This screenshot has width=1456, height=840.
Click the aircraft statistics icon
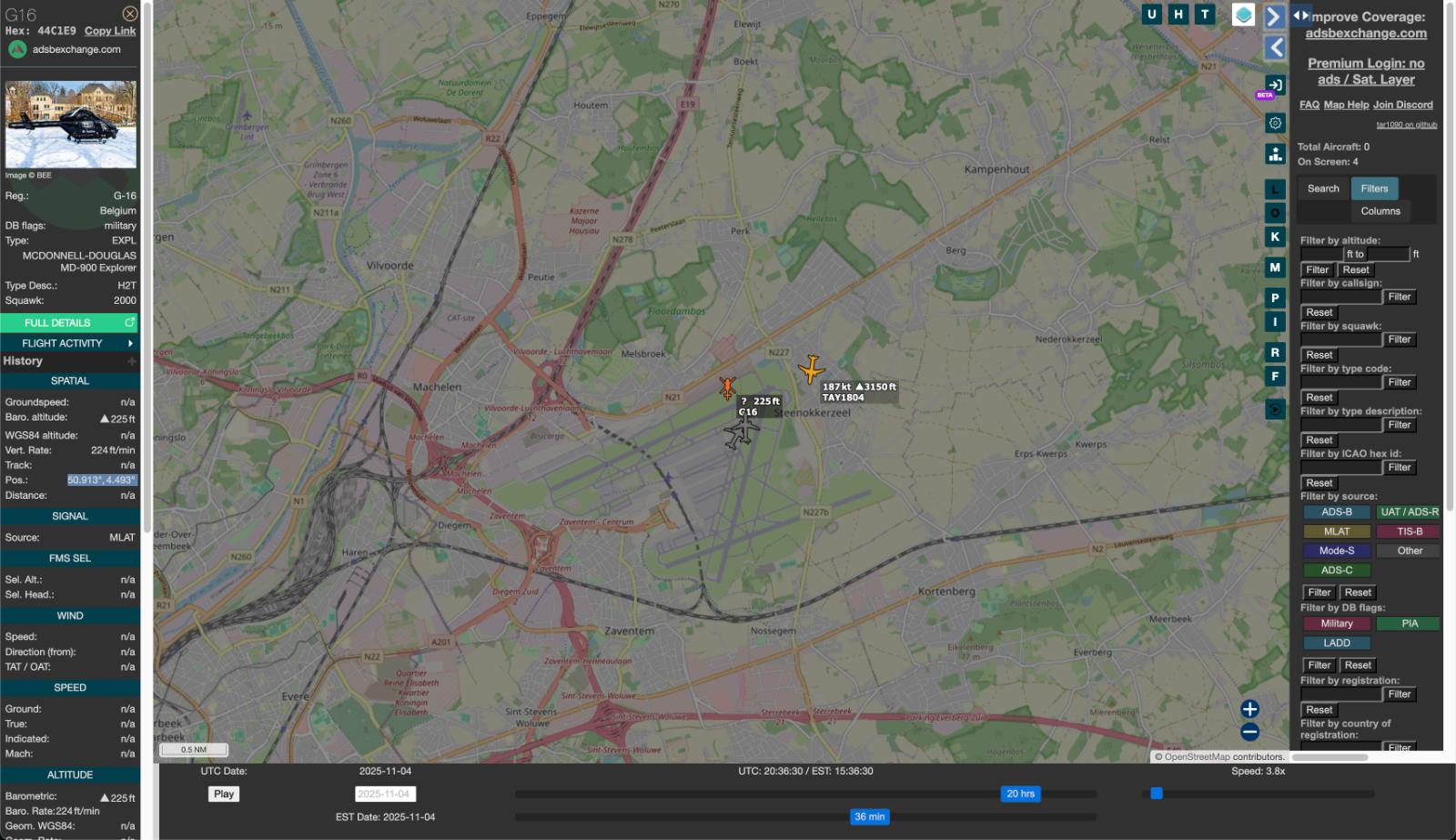pos(1275,154)
